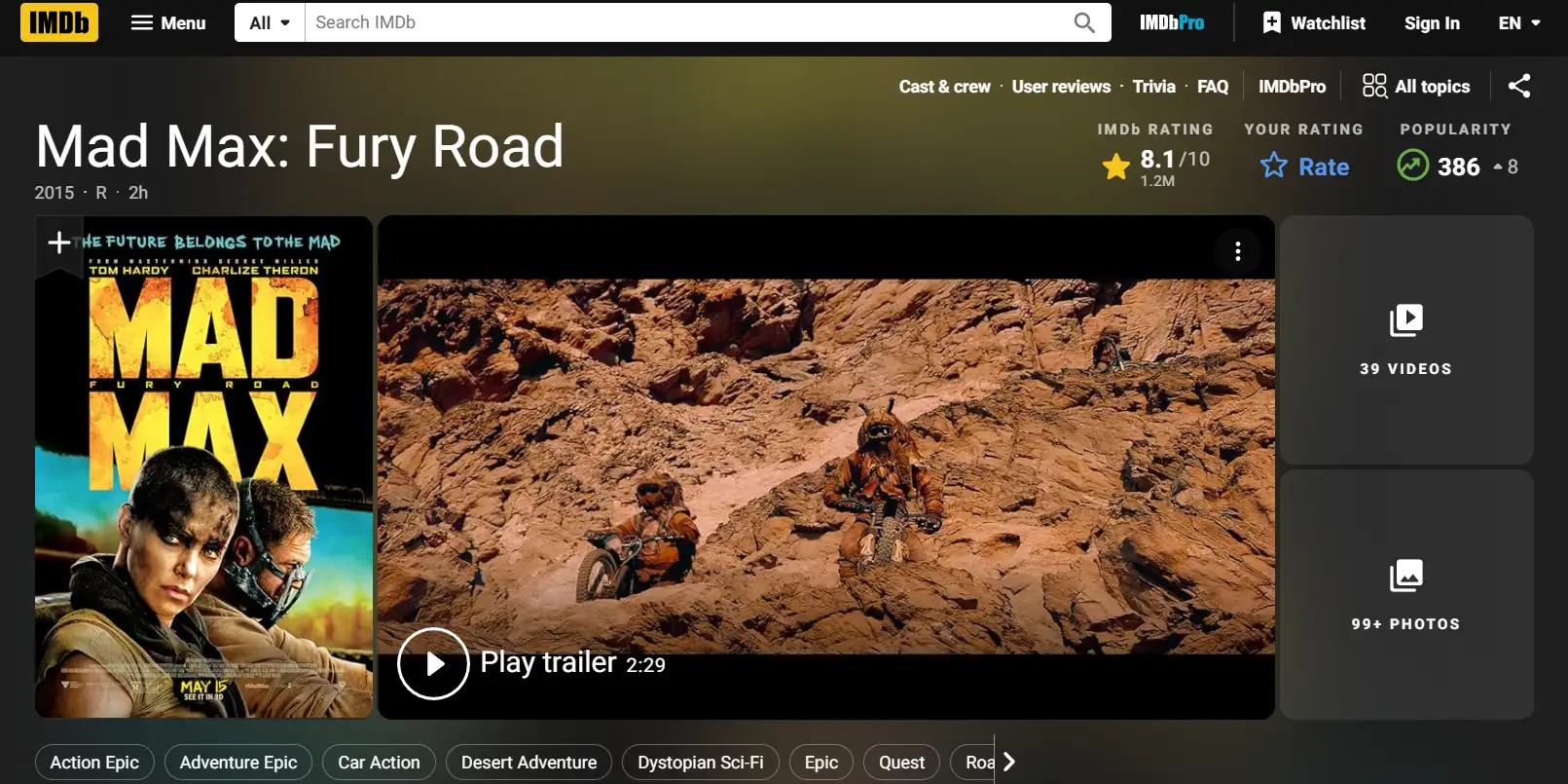Show more genre chips with right chevron
This screenshot has height=784, width=1568.
(x=1008, y=762)
